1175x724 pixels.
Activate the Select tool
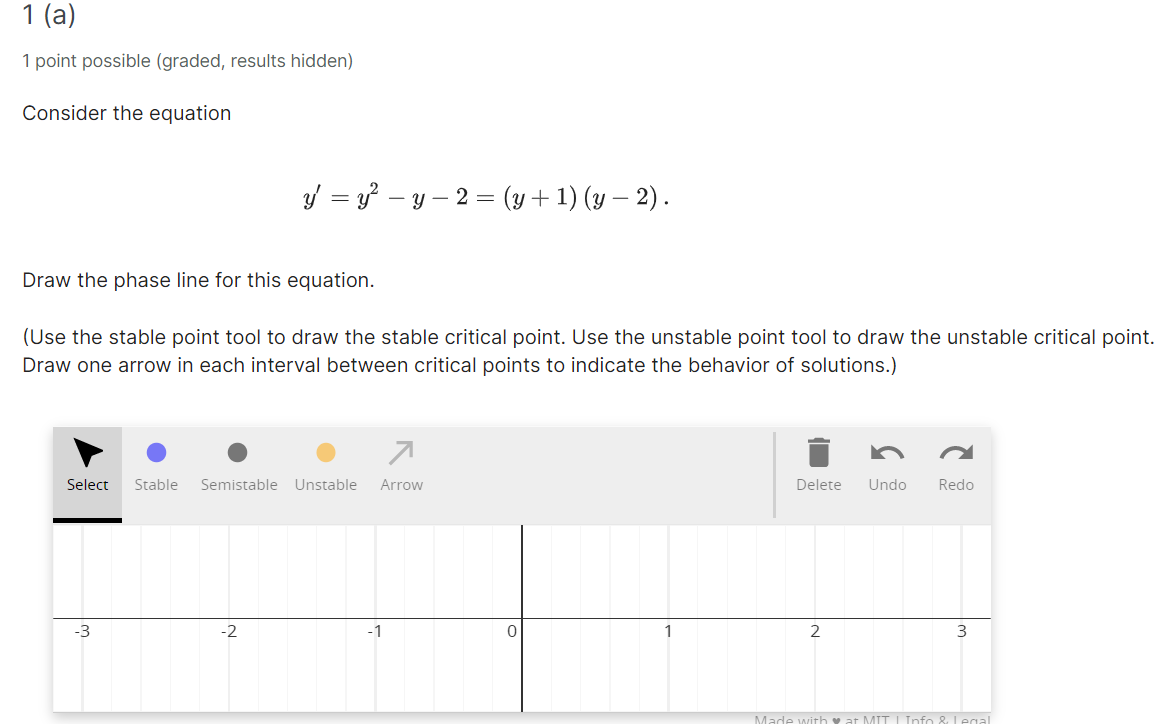tap(87, 466)
